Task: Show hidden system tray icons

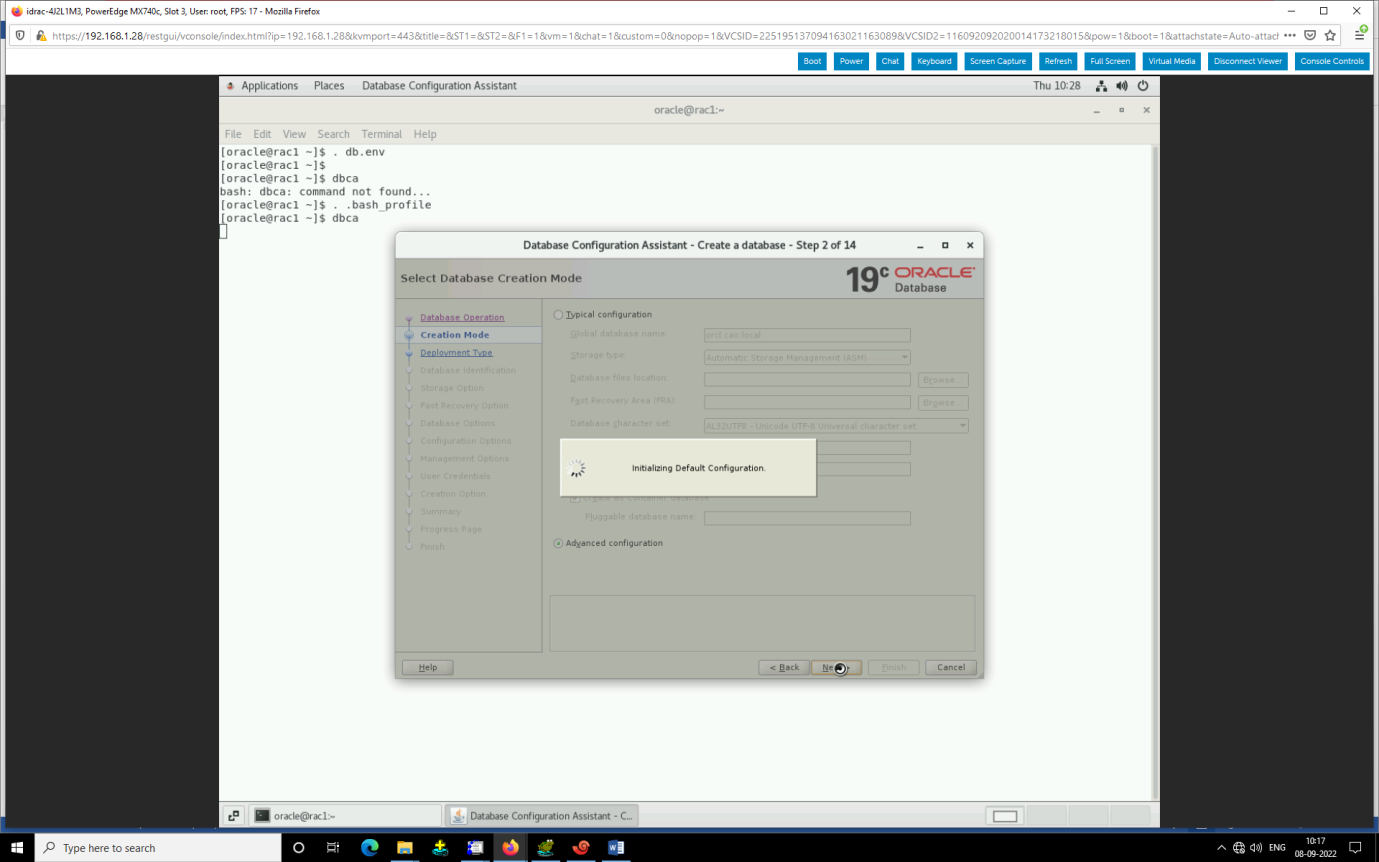Action: click(1221, 848)
